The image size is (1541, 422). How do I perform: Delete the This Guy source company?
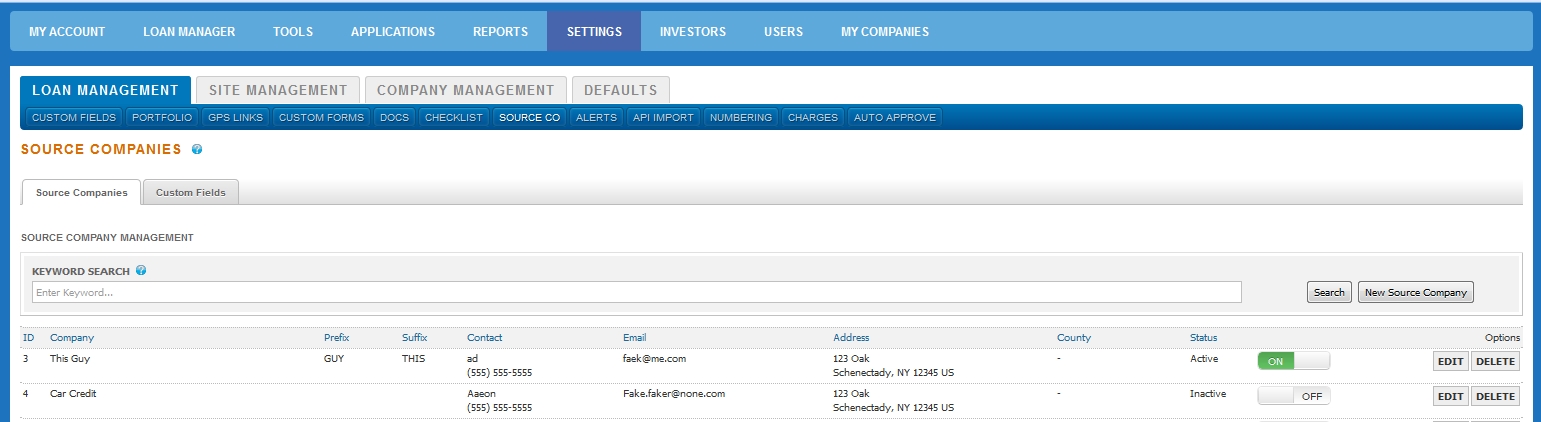point(1495,361)
